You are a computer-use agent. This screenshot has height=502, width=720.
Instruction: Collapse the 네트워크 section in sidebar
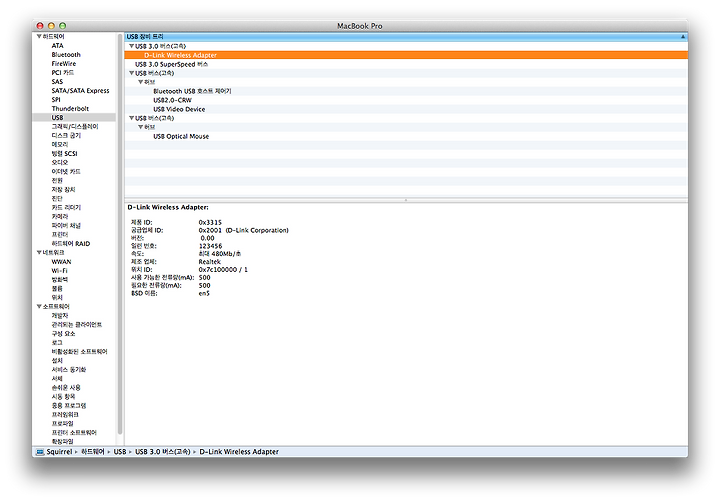click(x=39, y=252)
